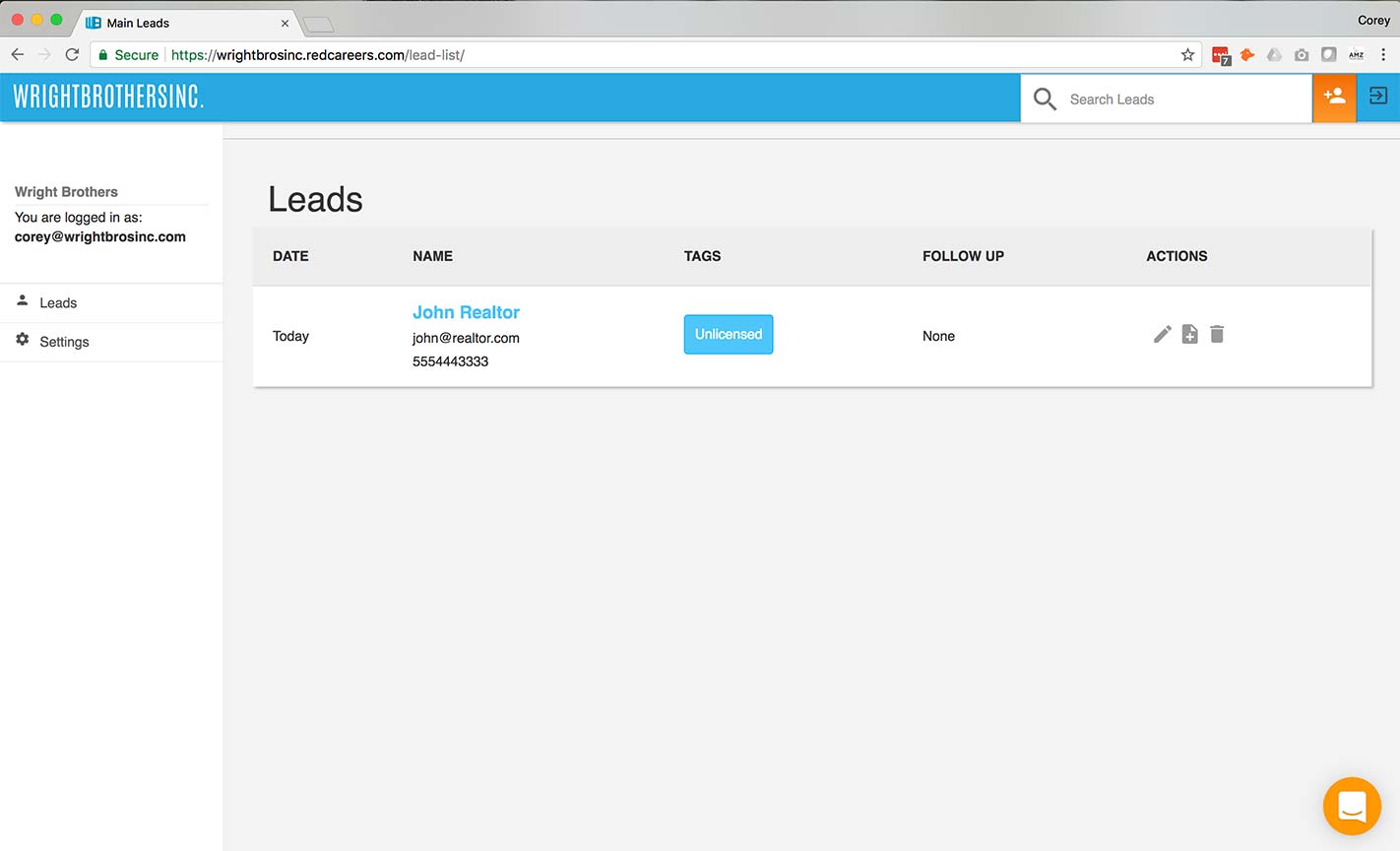1400x851 pixels.
Task: Click the FOLLOW UP column header
Action: coord(963,256)
